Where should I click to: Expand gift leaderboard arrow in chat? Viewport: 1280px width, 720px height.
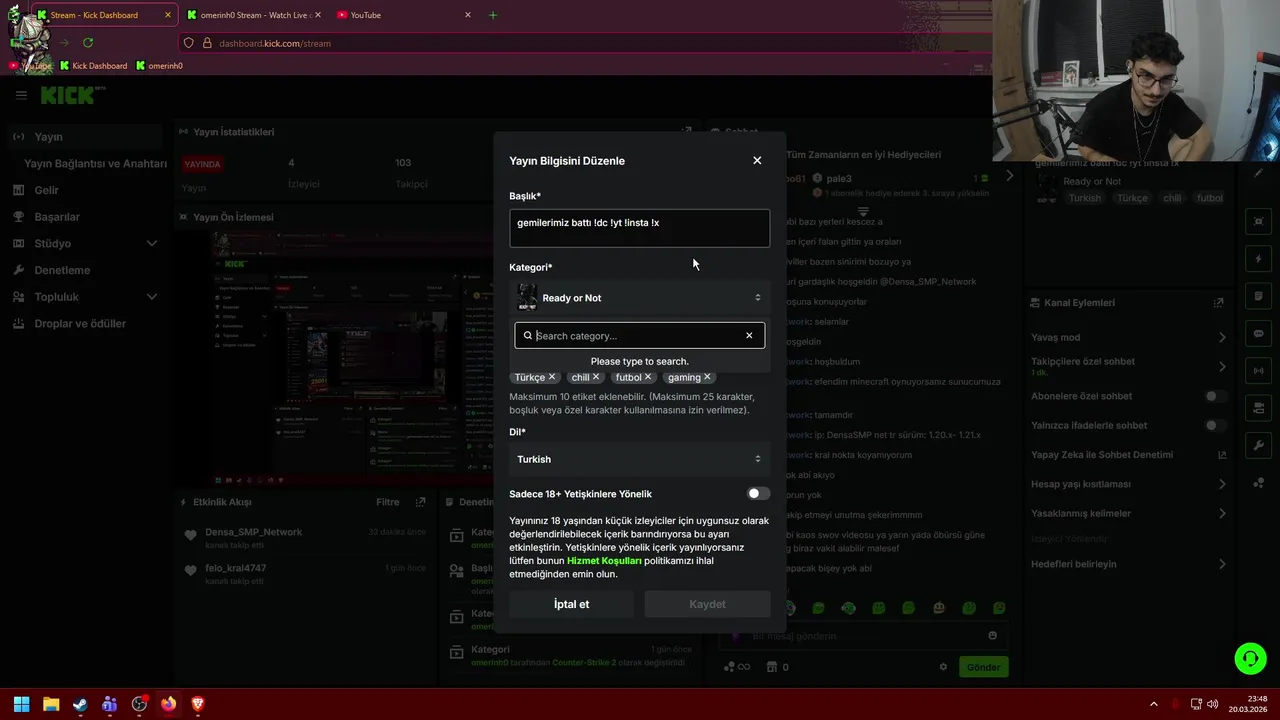pyautogui.click(x=1009, y=176)
